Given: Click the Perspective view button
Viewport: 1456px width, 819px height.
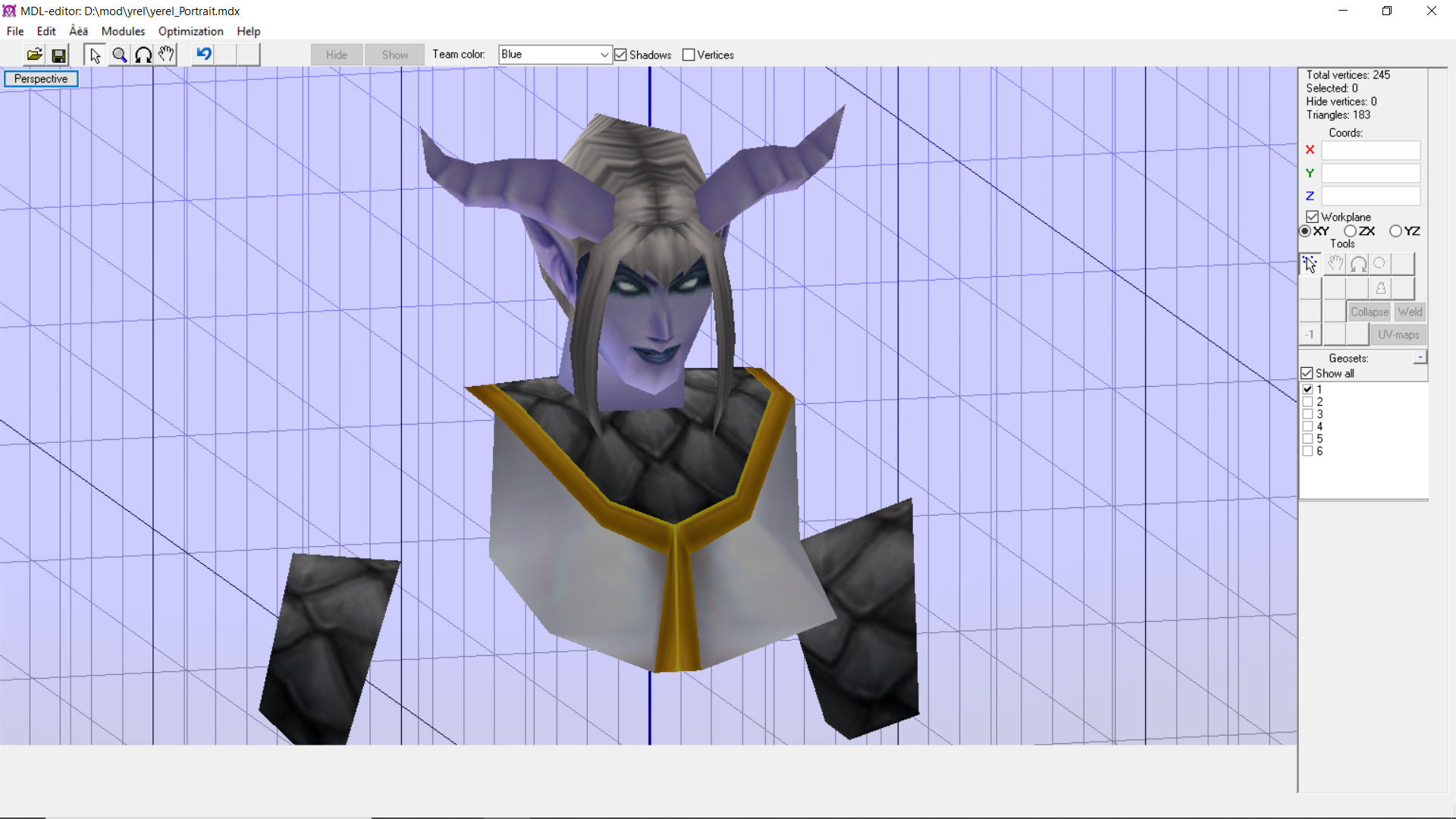Looking at the screenshot, I should click(41, 79).
